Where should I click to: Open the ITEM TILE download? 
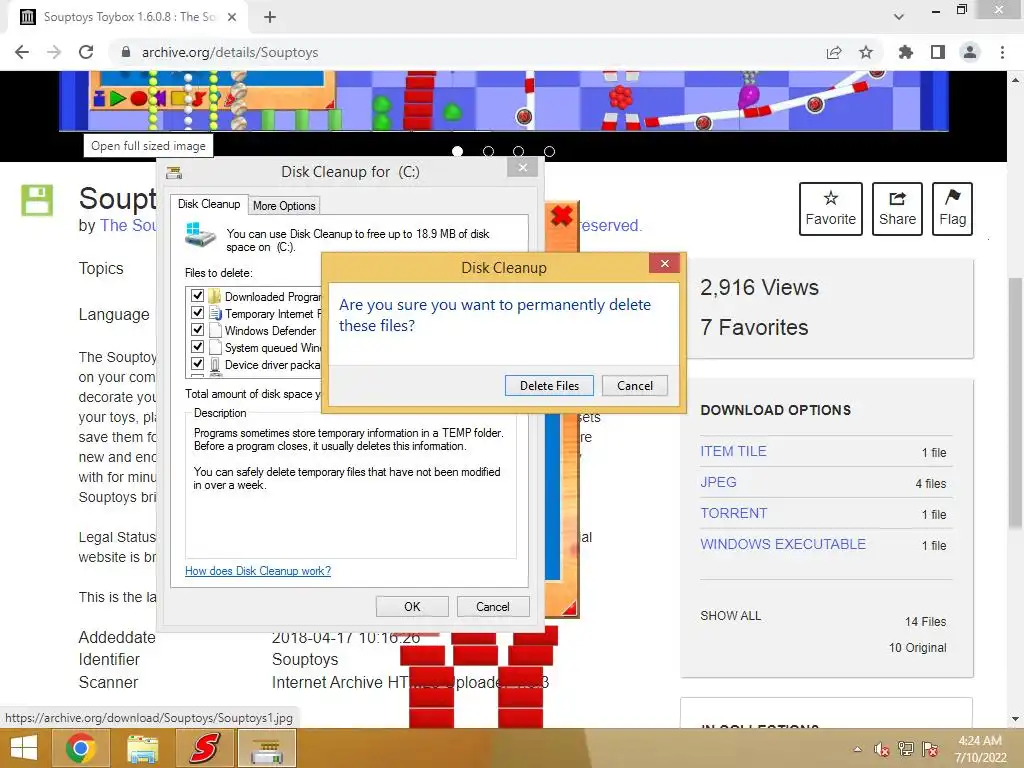[733, 451]
